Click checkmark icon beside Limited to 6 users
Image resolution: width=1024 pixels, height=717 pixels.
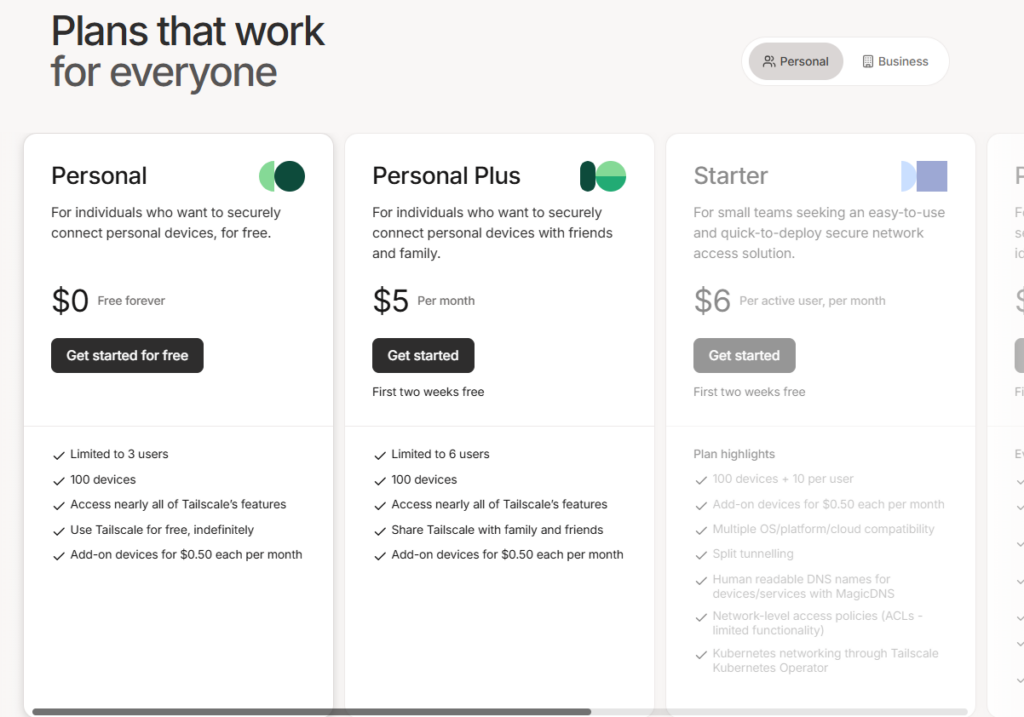380,455
